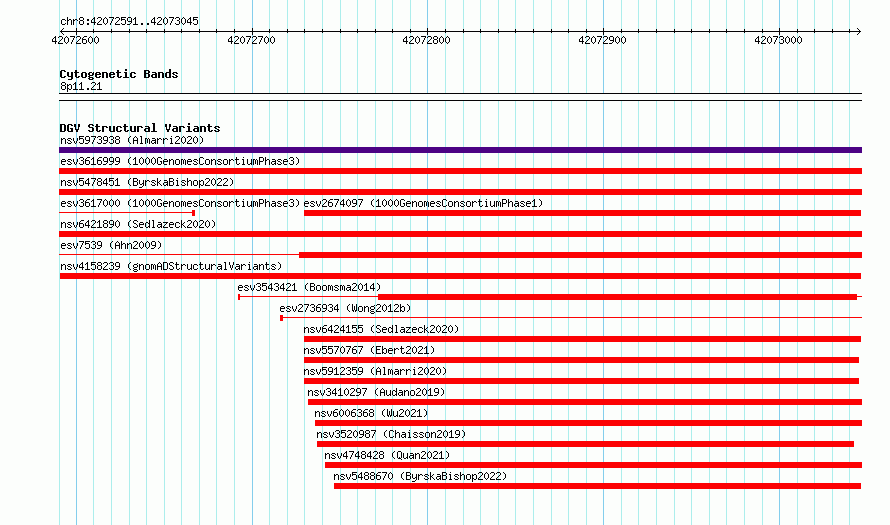Click the nsv6006368 (Wu2021) label

click(371, 413)
